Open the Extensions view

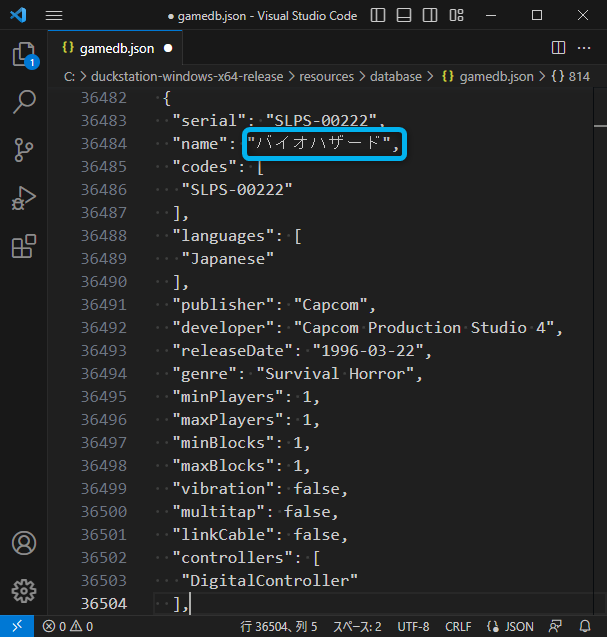pos(24,246)
